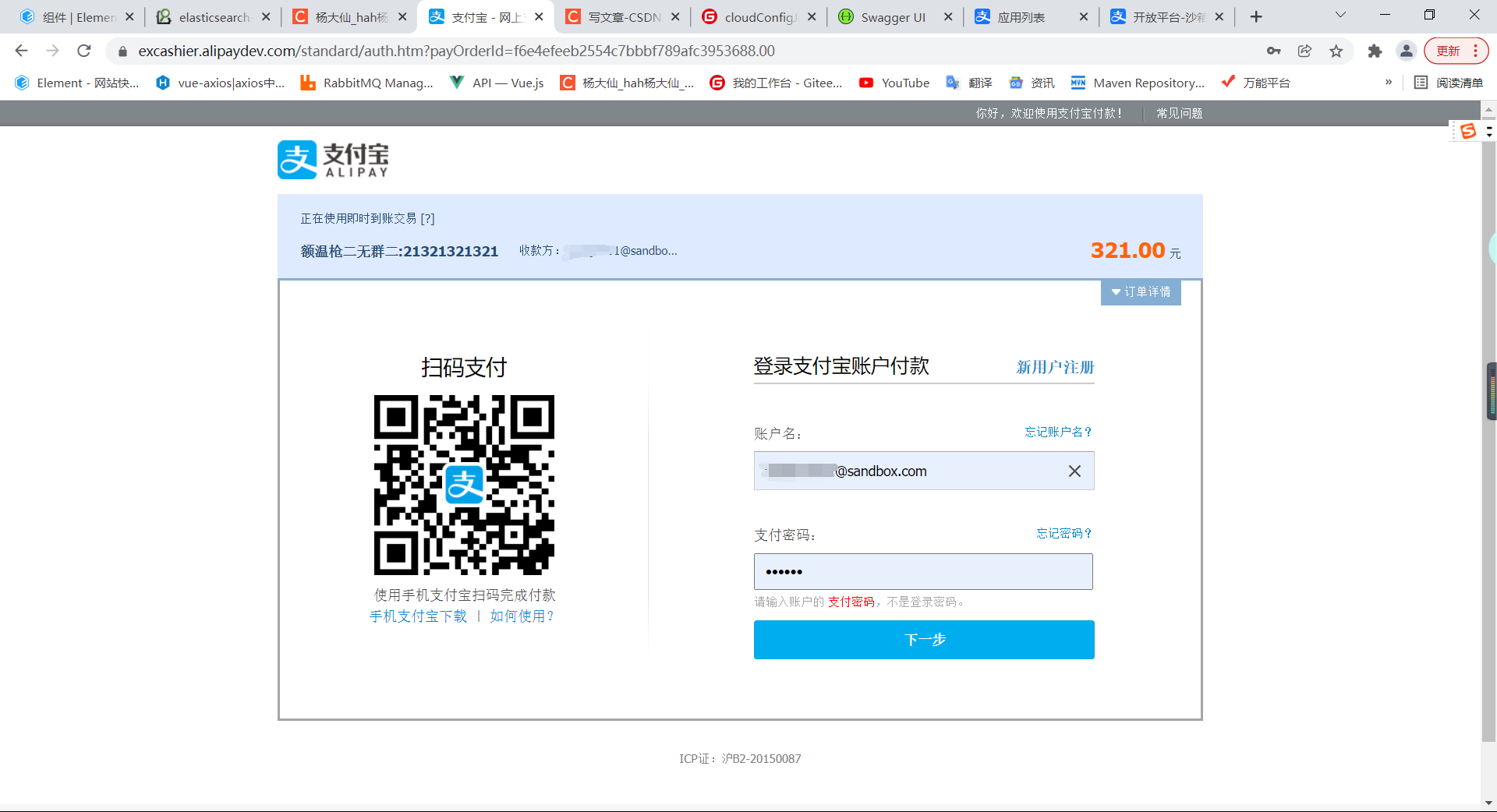1497x812 pixels.
Task: Open the 翻译 bookmark
Action: coord(968,83)
